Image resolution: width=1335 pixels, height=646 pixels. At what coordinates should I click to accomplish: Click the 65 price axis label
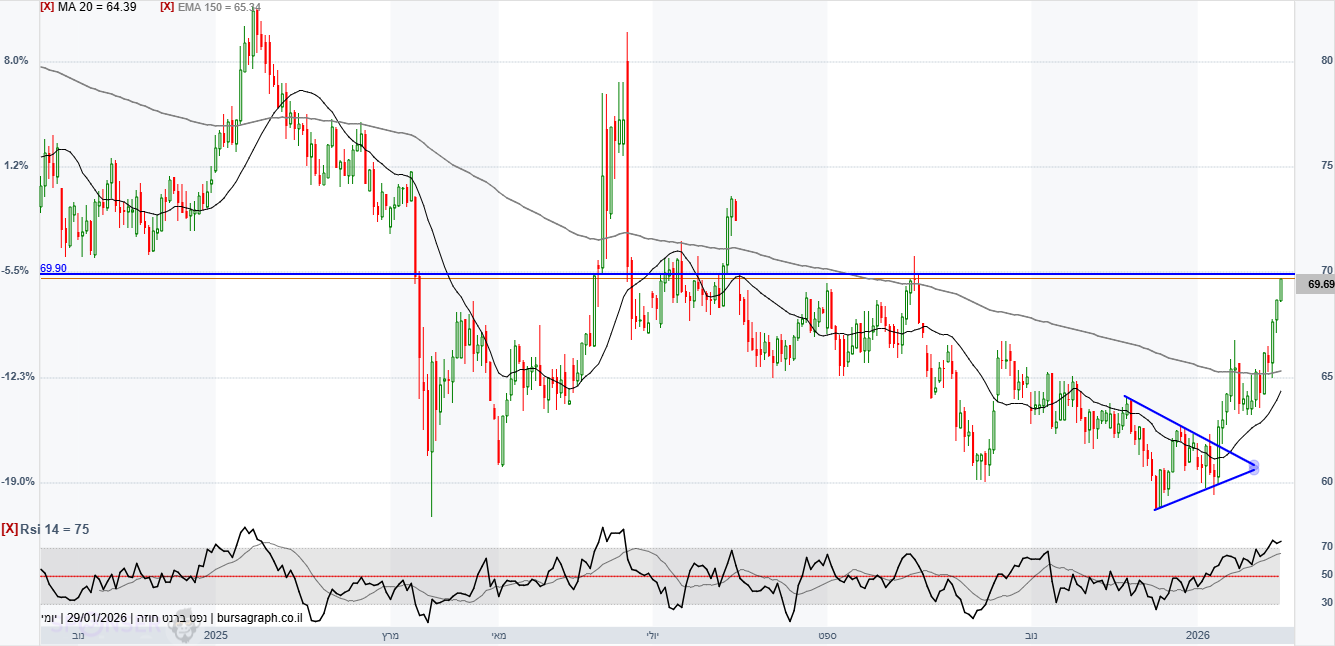(x=1327, y=377)
